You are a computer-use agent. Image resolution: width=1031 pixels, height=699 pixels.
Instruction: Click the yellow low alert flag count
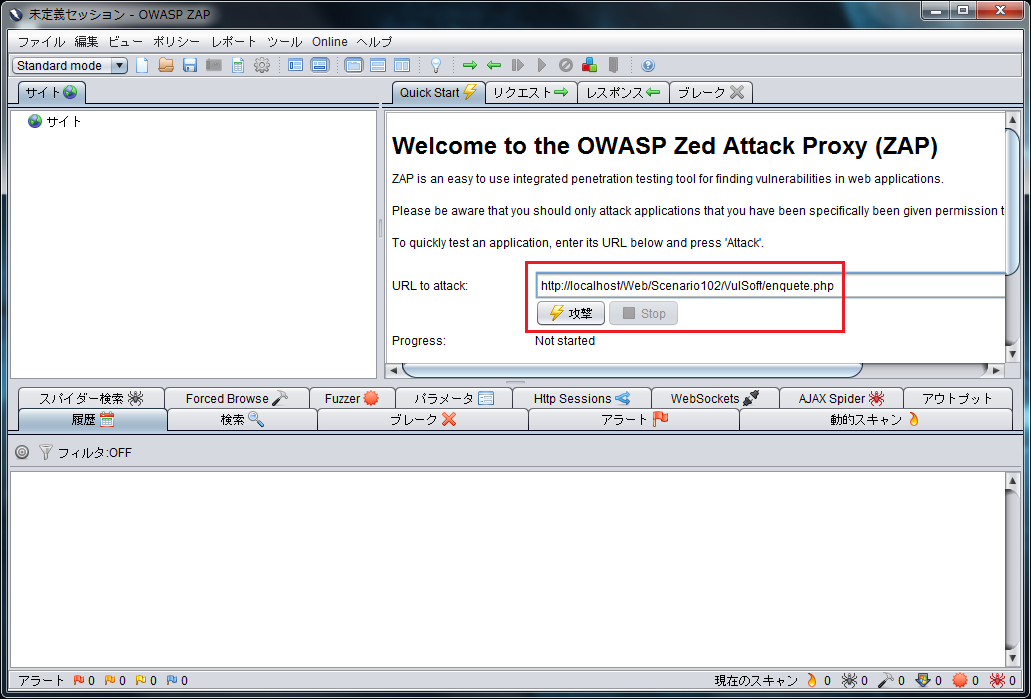pos(145,681)
